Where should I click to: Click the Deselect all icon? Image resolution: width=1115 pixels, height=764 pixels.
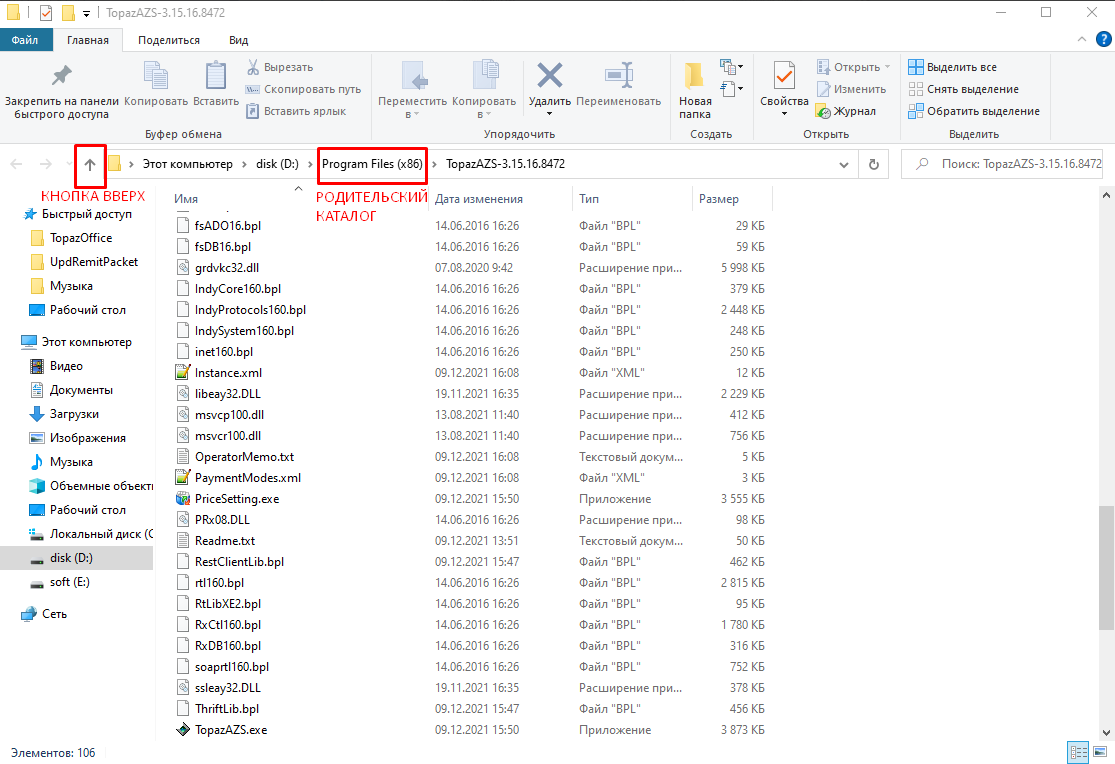pos(916,89)
